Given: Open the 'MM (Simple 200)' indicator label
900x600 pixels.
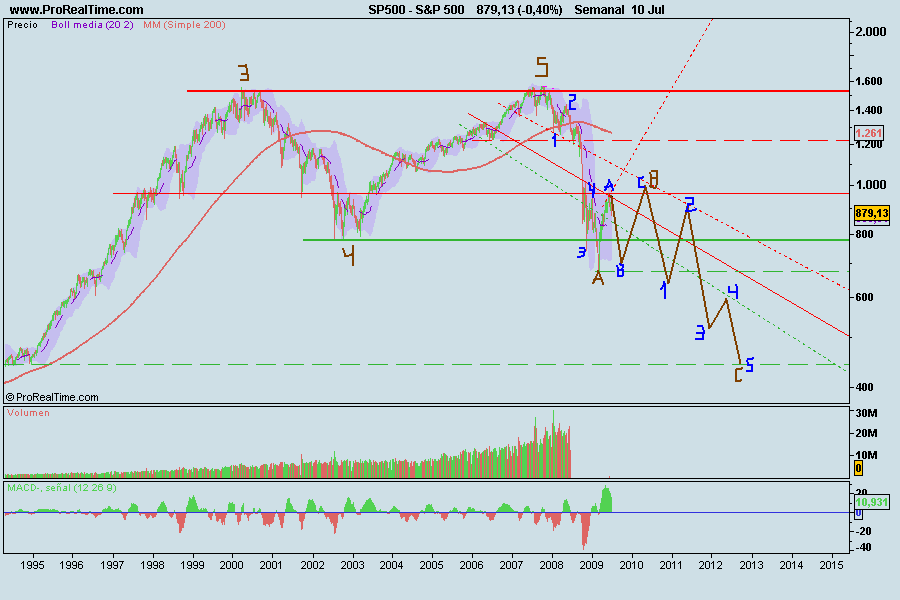Looking at the screenshot, I should click(x=184, y=25).
